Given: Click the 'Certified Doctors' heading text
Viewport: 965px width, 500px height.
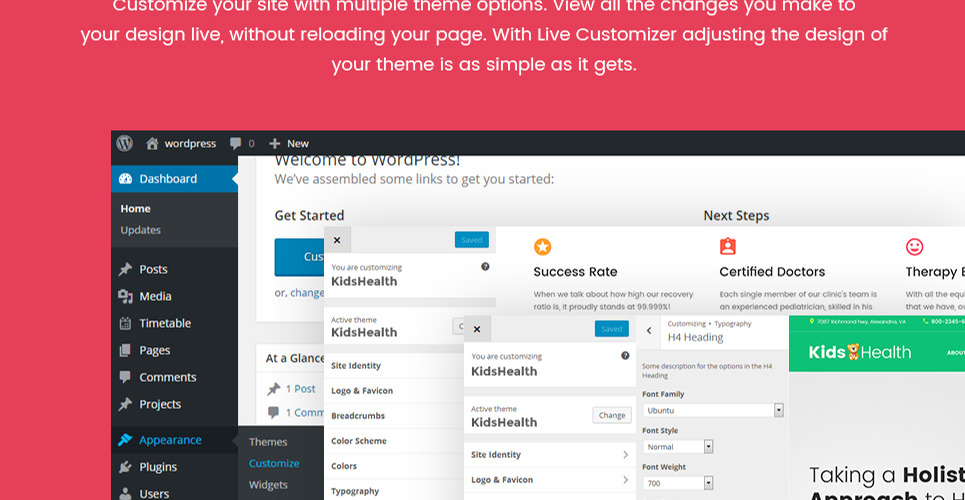Looking at the screenshot, I should (x=772, y=272).
